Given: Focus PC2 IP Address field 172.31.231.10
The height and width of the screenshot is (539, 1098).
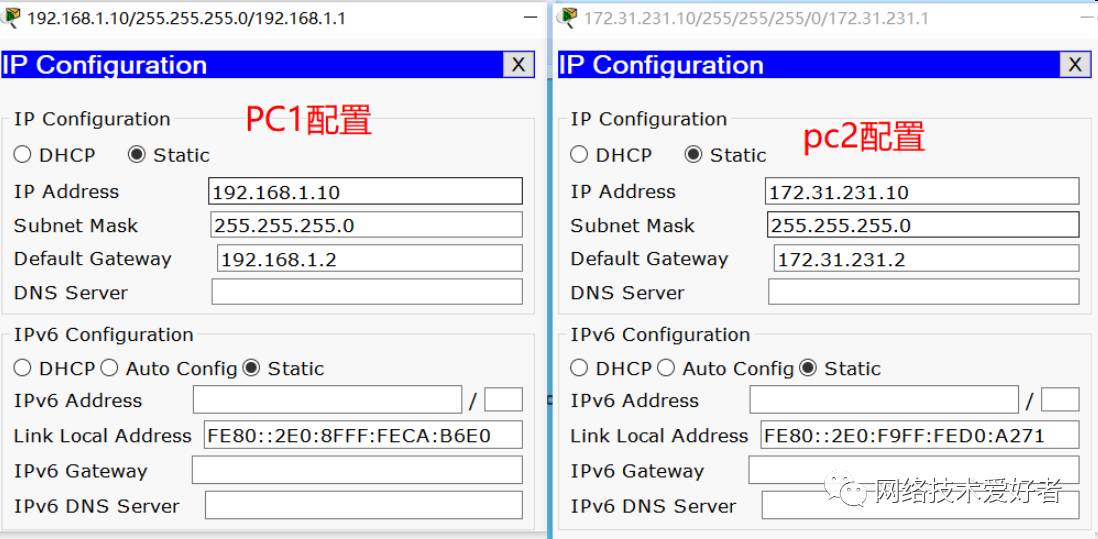Looking at the screenshot, I should pyautogui.click(x=923, y=191).
